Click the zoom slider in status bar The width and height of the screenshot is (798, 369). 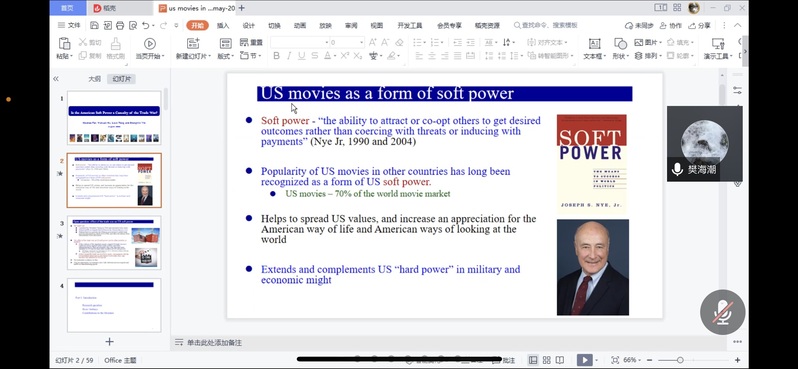pyautogui.click(x=679, y=360)
